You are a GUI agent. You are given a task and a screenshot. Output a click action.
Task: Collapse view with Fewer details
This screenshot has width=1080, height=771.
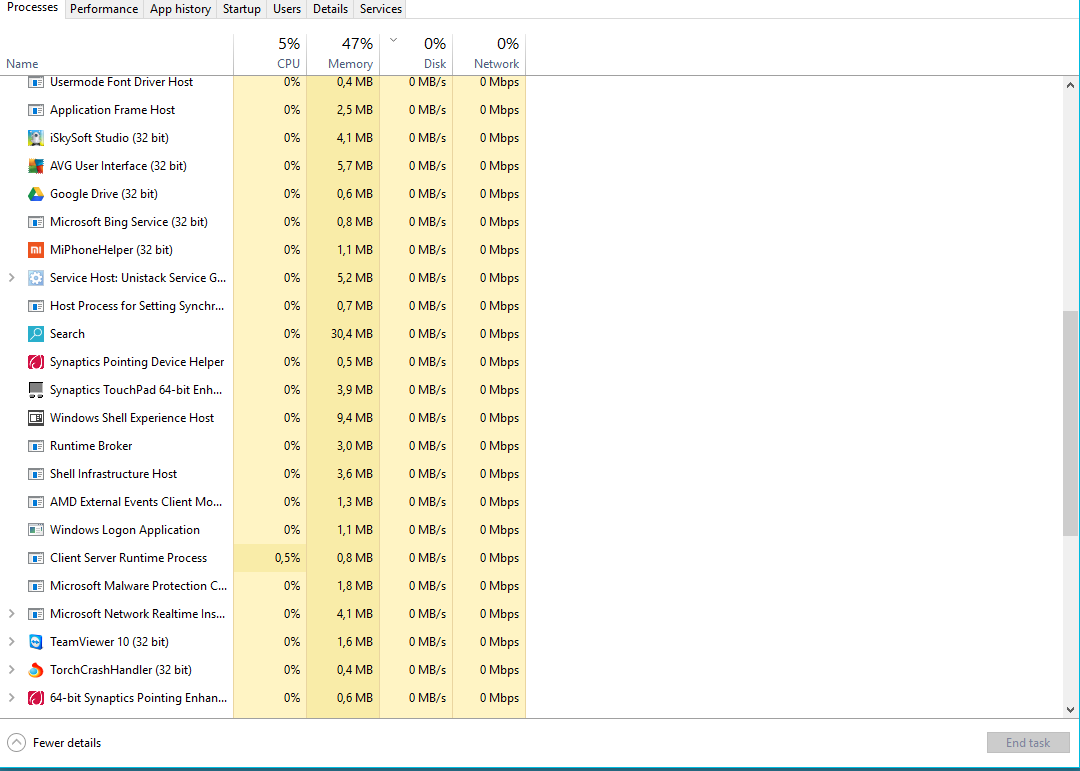54,743
